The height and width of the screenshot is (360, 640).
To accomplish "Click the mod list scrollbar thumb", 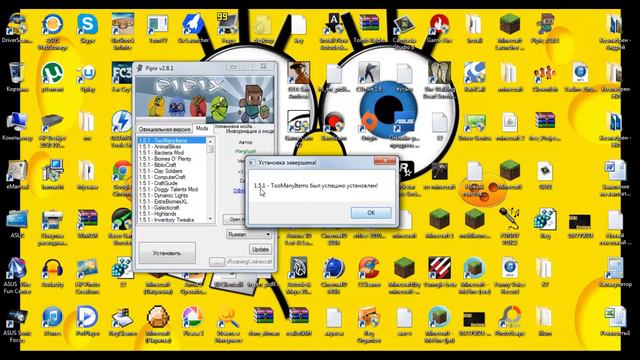I will coord(210,149).
